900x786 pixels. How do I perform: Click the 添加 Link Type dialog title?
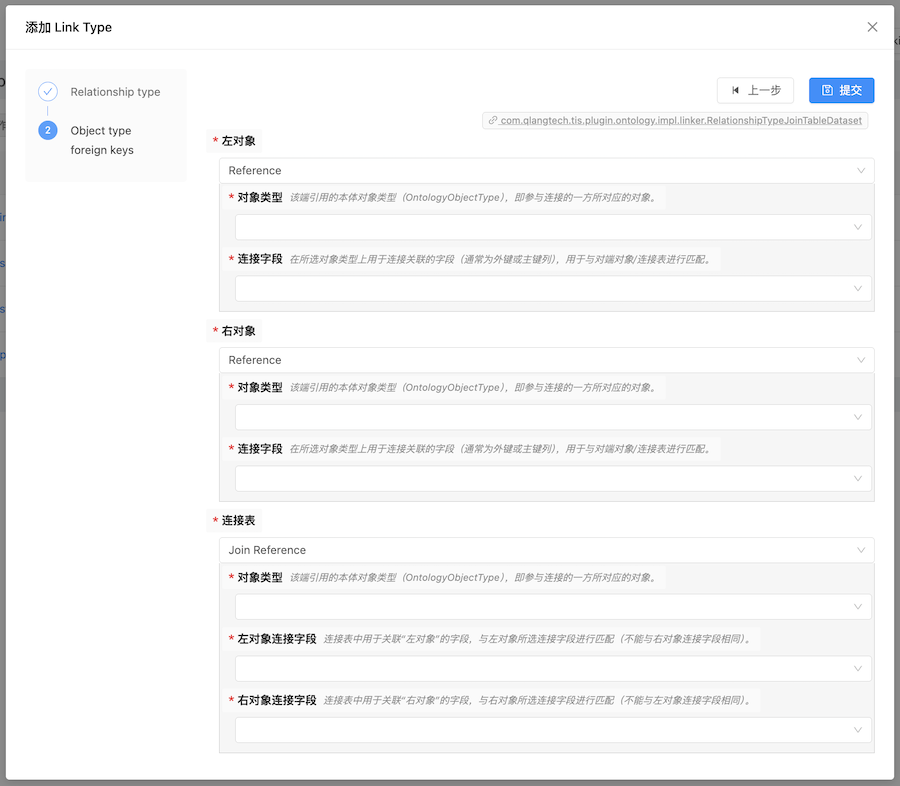point(68,28)
